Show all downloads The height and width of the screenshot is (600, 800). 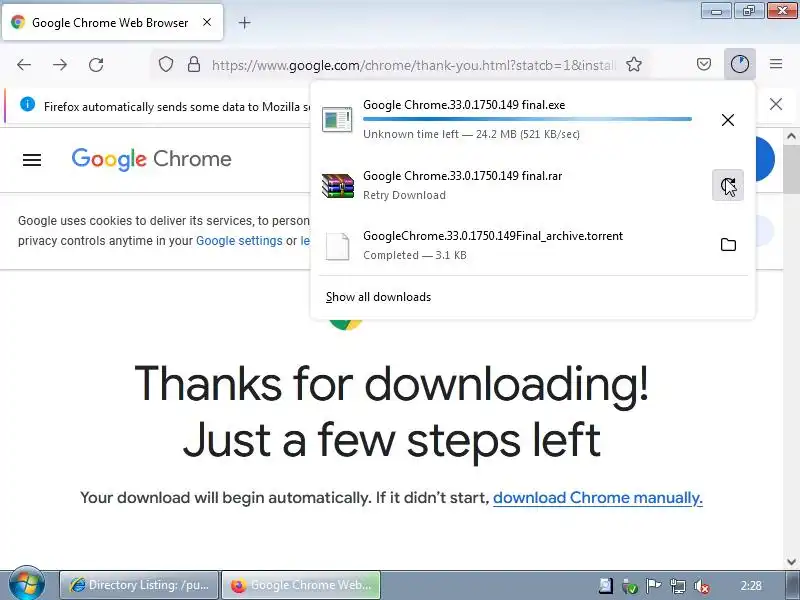379,297
